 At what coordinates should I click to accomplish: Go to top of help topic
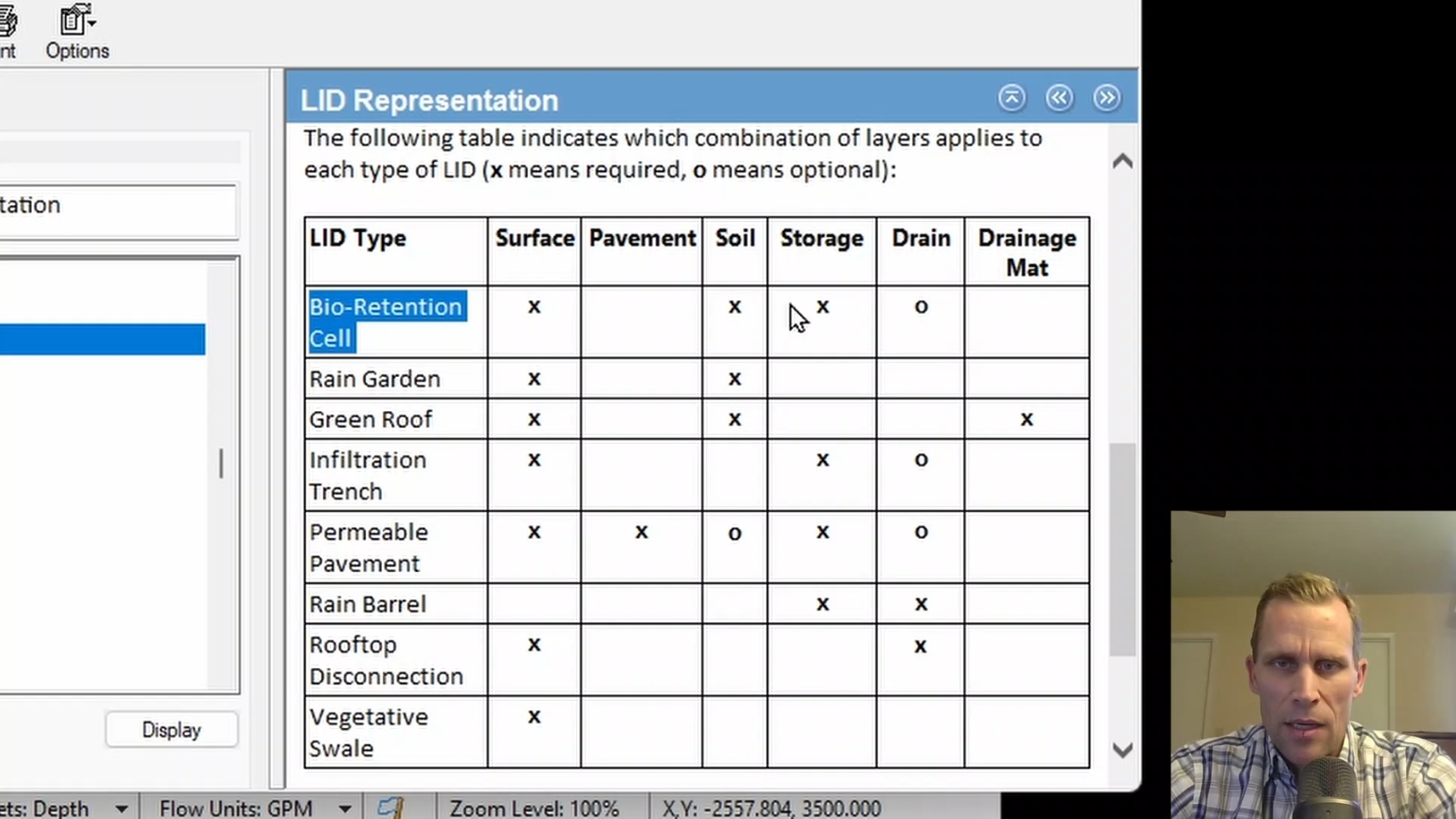(1012, 98)
